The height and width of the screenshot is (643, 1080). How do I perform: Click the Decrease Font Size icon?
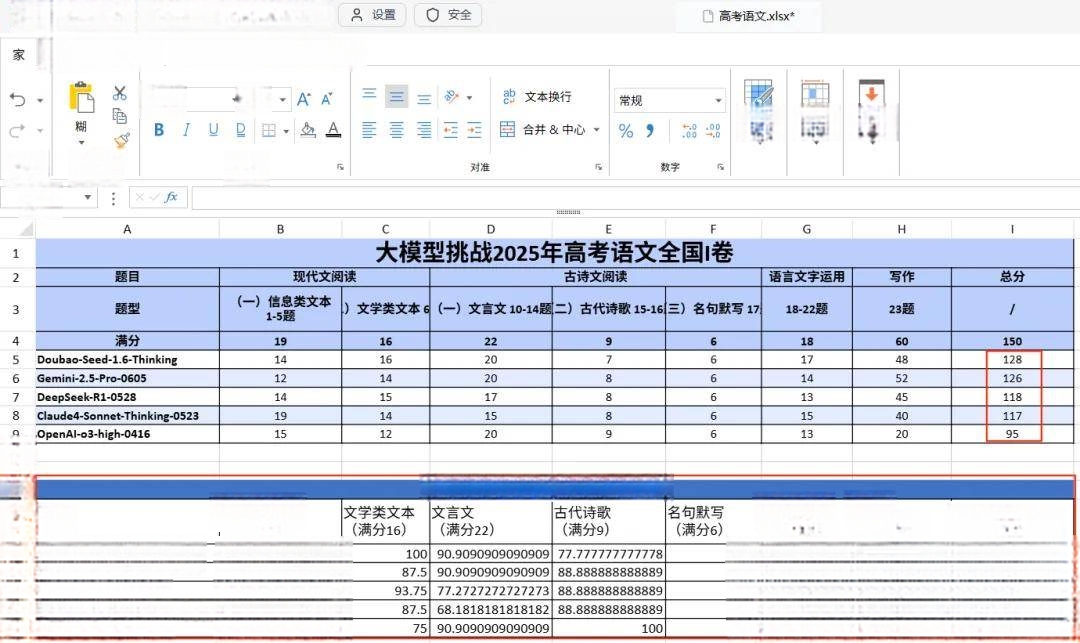[327, 99]
